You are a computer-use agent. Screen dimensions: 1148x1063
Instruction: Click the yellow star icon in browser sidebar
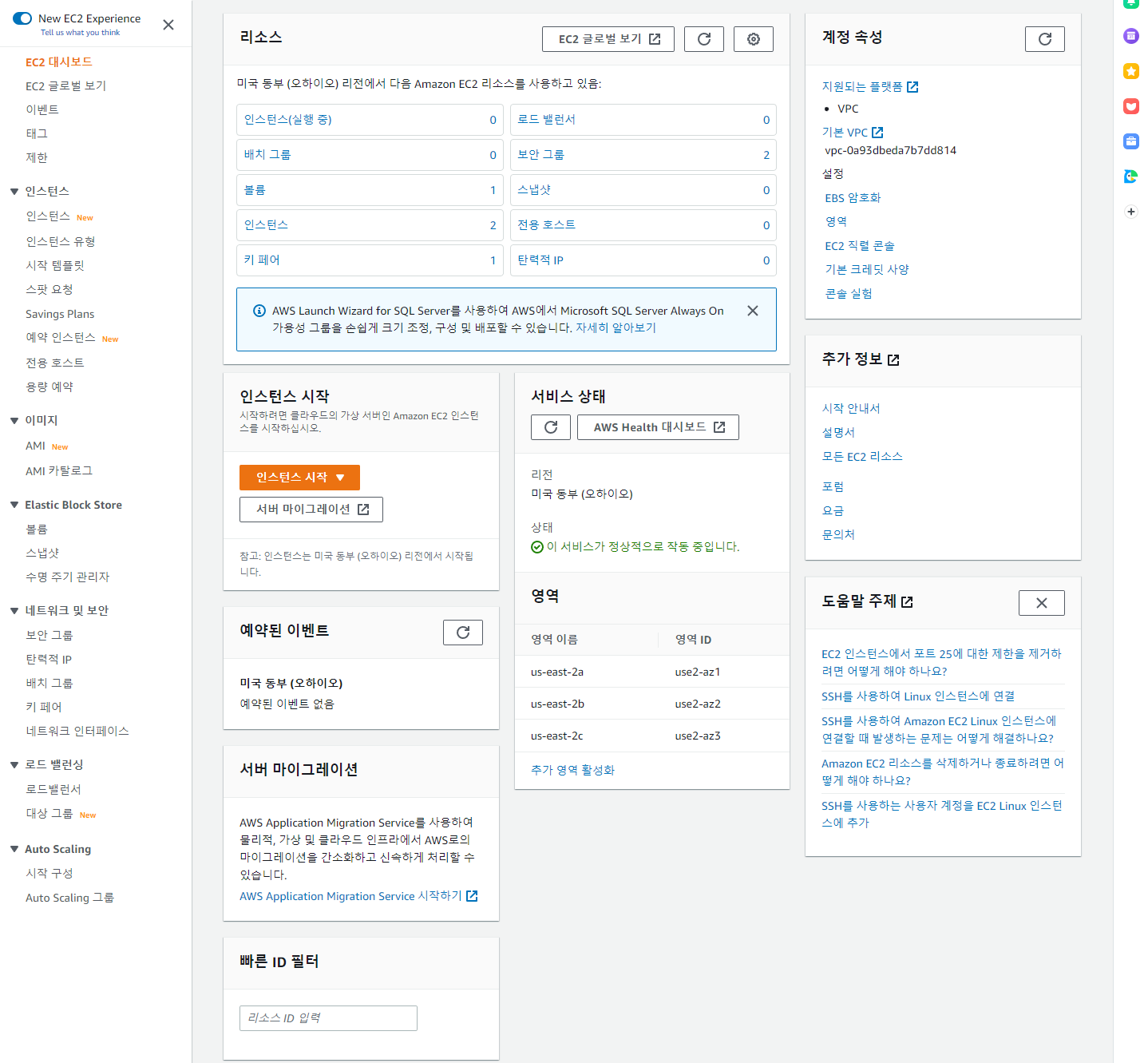pyautogui.click(x=1131, y=72)
